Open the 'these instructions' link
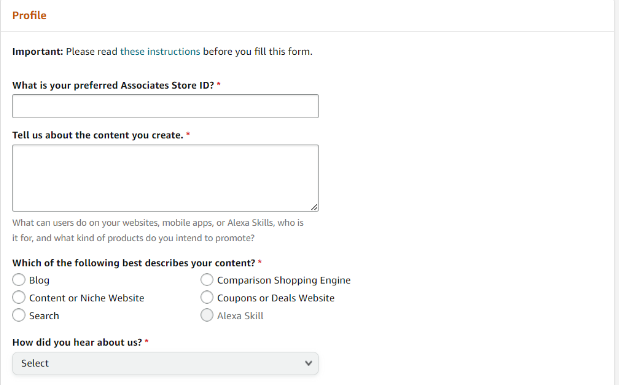 coord(160,52)
